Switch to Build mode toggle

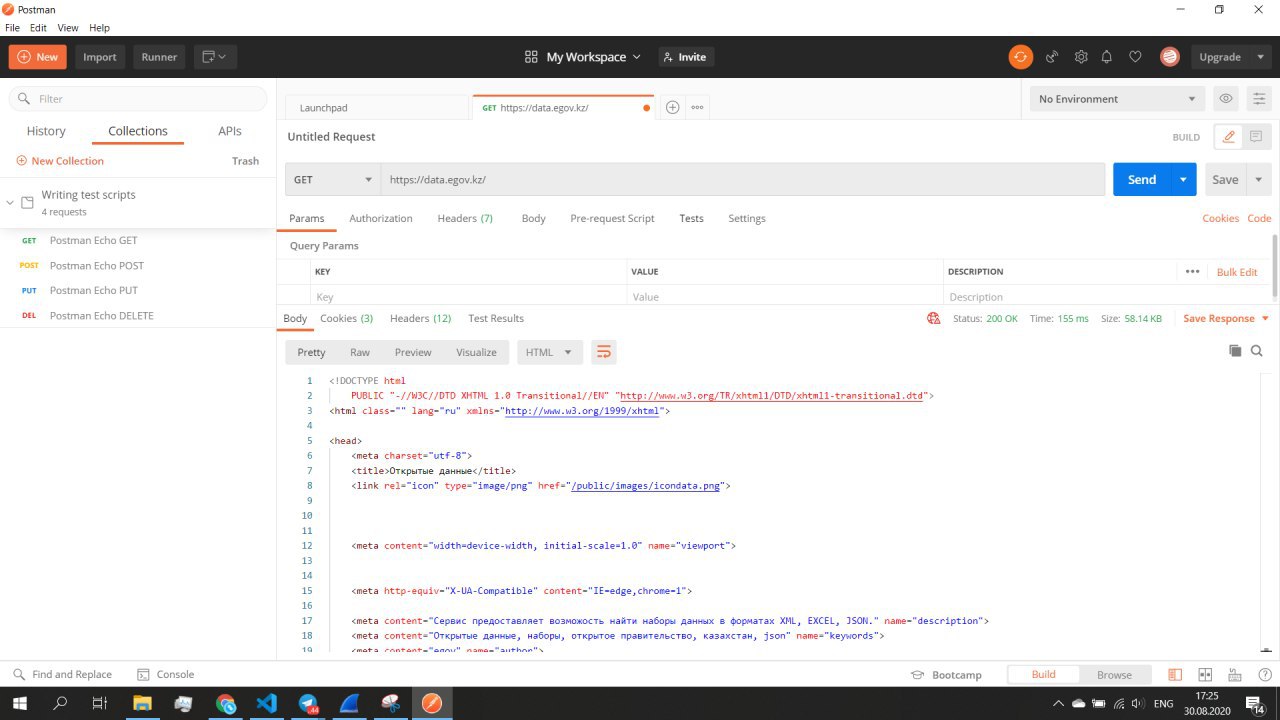tap(1044, 675)
